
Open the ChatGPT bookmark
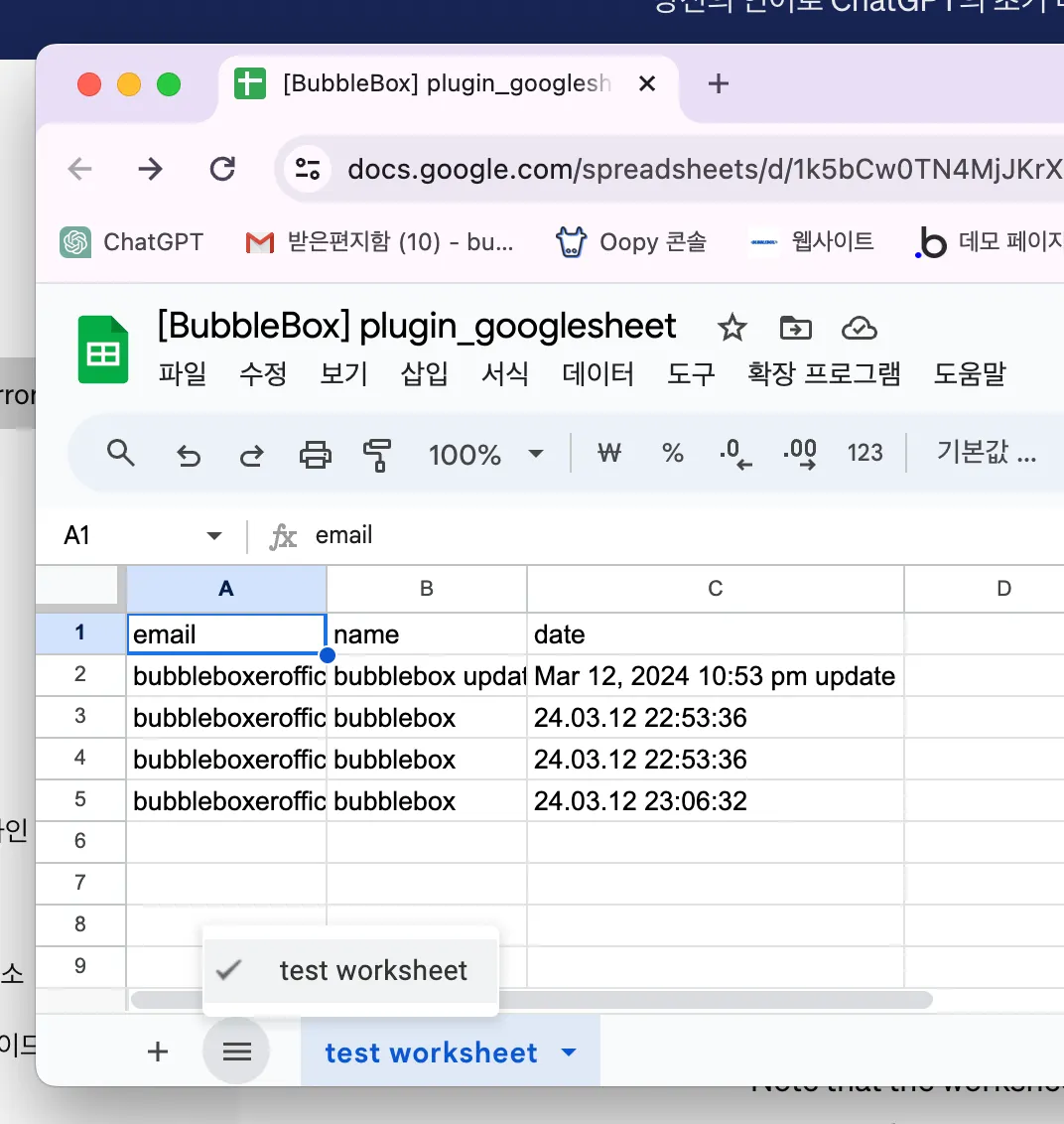click(x=132, y=242)
